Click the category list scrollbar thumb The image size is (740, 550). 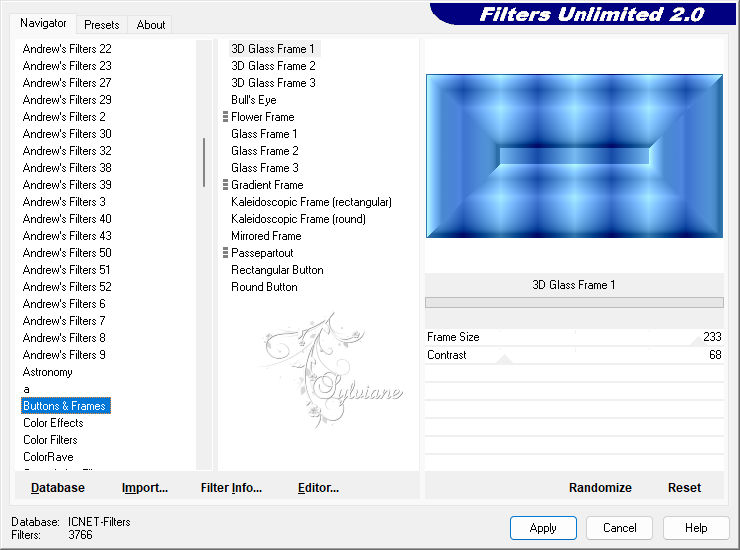click(x=204, y=162)
